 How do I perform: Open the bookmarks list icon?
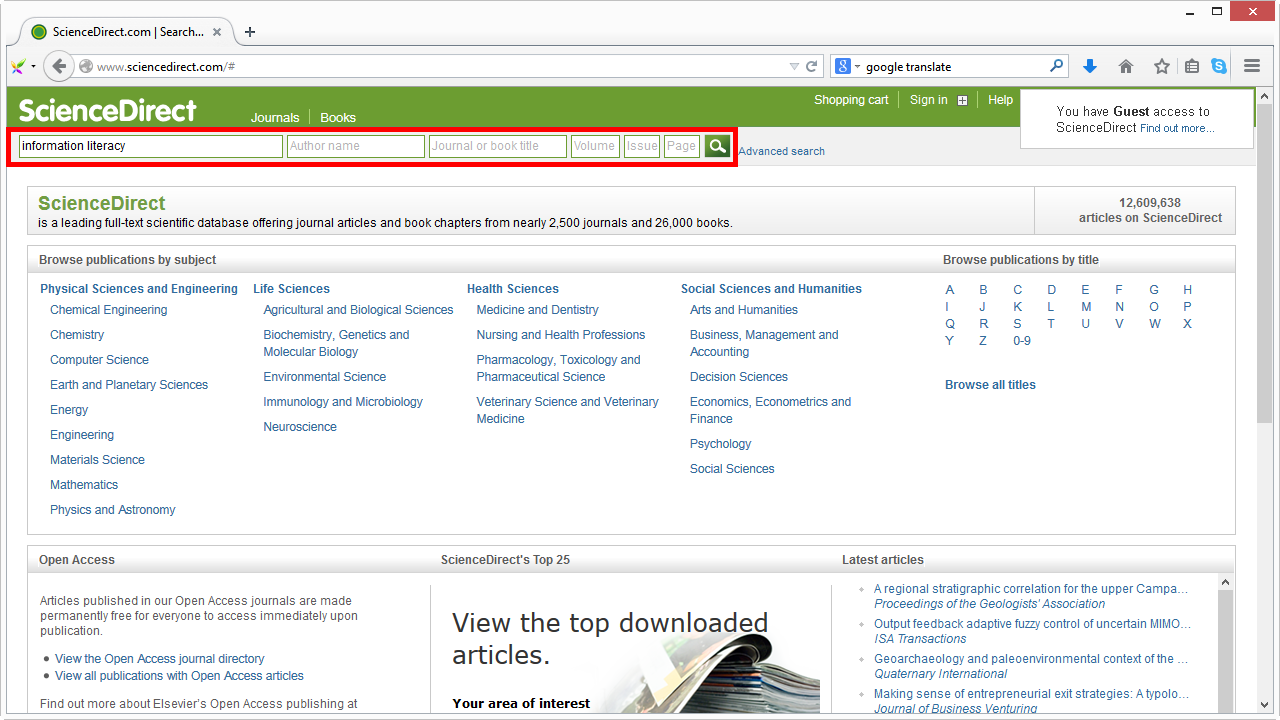pos(1192,66)
